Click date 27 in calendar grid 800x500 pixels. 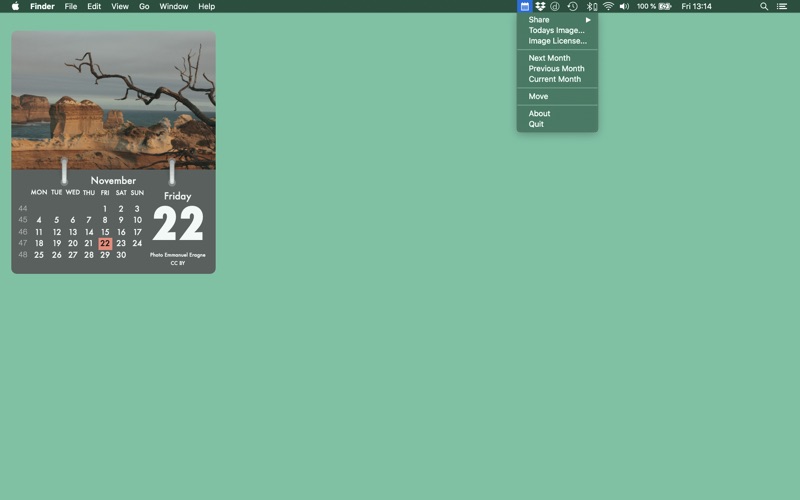point(73,255)
